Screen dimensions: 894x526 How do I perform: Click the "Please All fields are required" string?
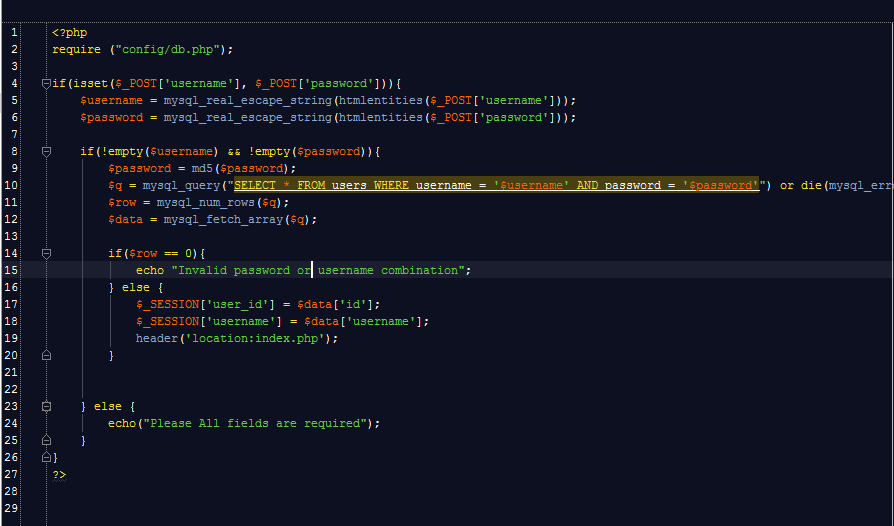coord(255,423)
